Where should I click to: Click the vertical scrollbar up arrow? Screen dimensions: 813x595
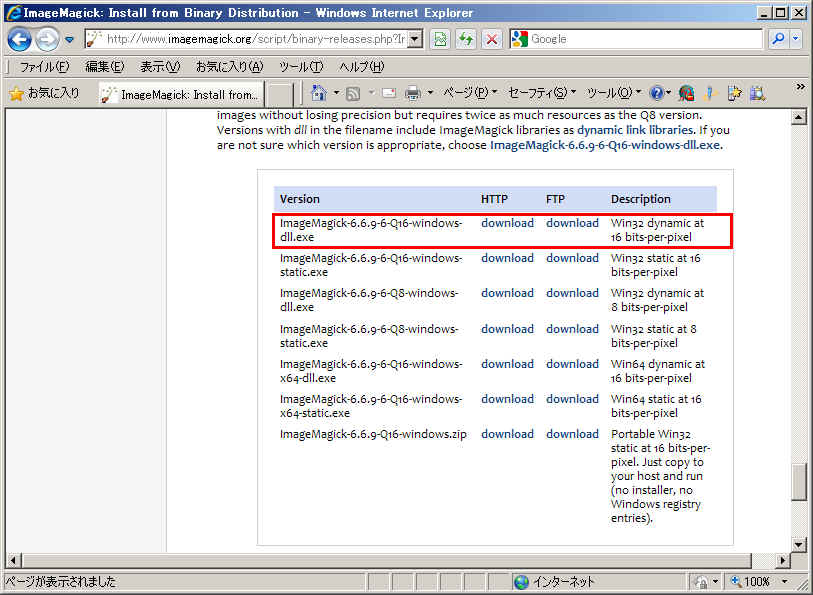799,118
